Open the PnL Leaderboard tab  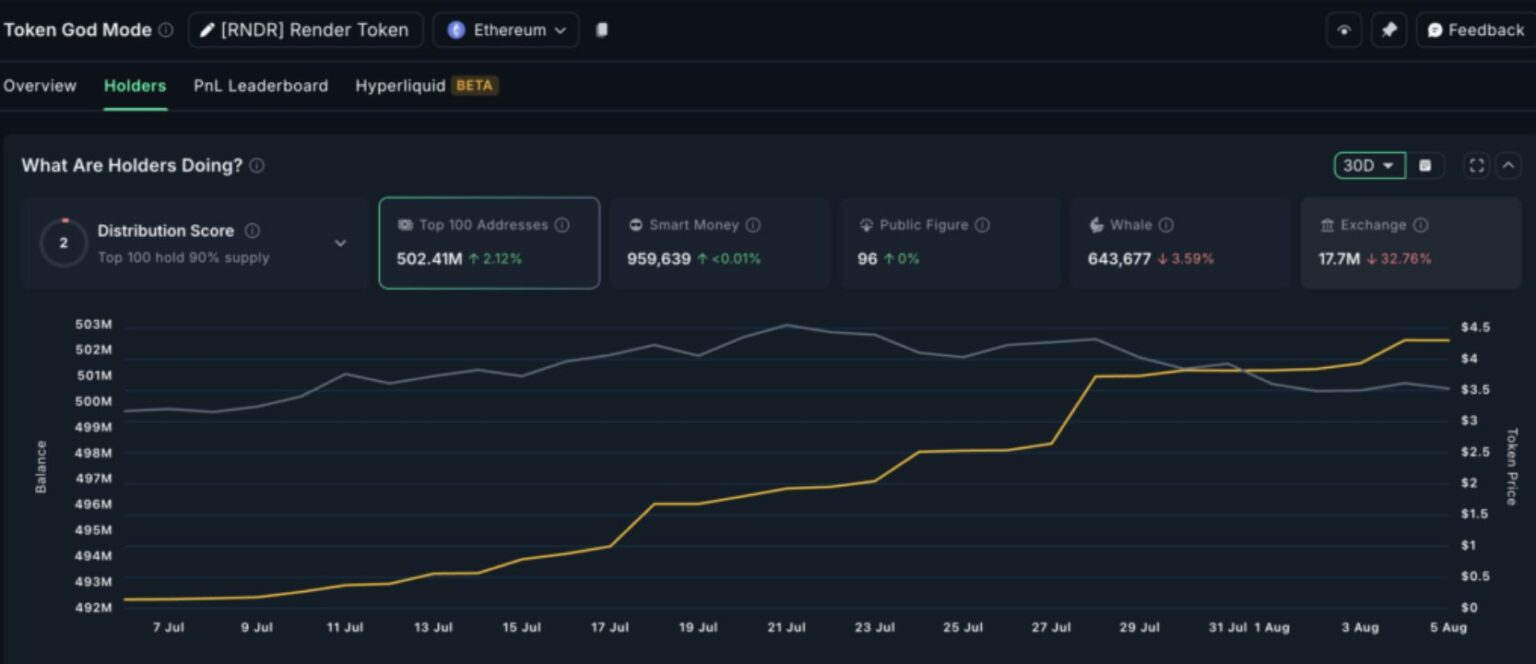tap(260, 86)
